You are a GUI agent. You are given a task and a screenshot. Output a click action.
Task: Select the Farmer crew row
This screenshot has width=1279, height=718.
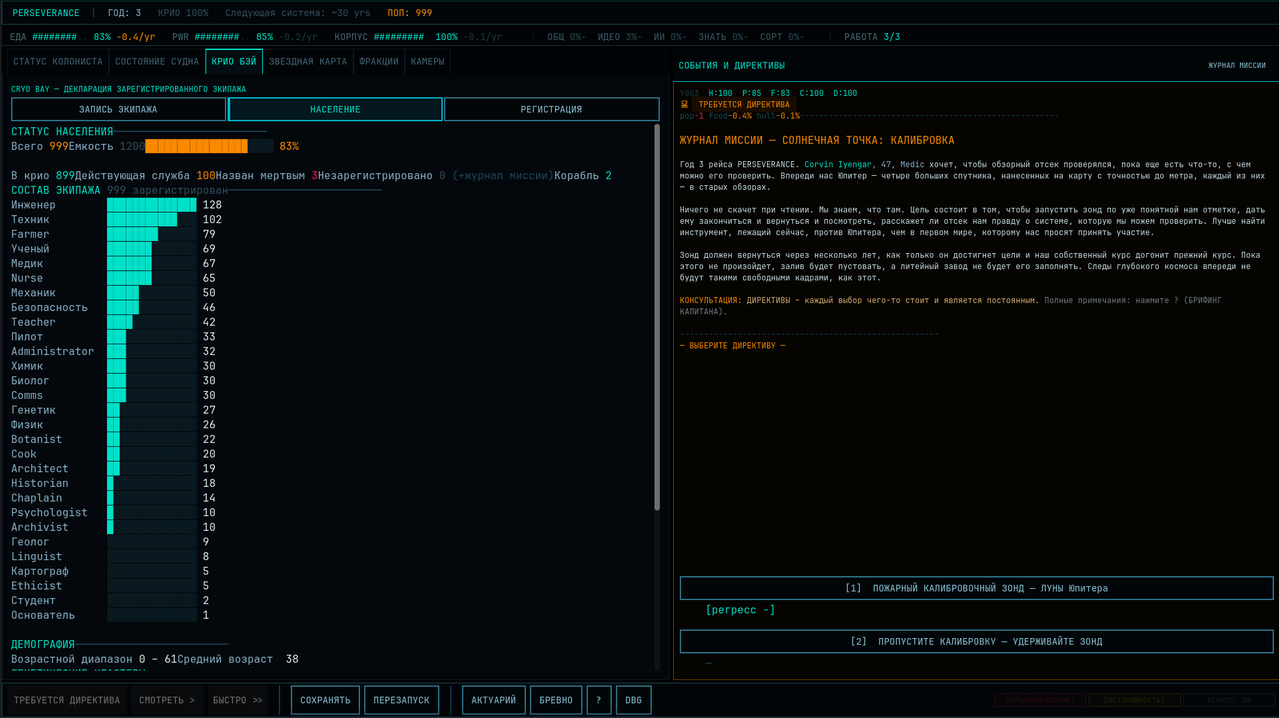tap(116, 234)
